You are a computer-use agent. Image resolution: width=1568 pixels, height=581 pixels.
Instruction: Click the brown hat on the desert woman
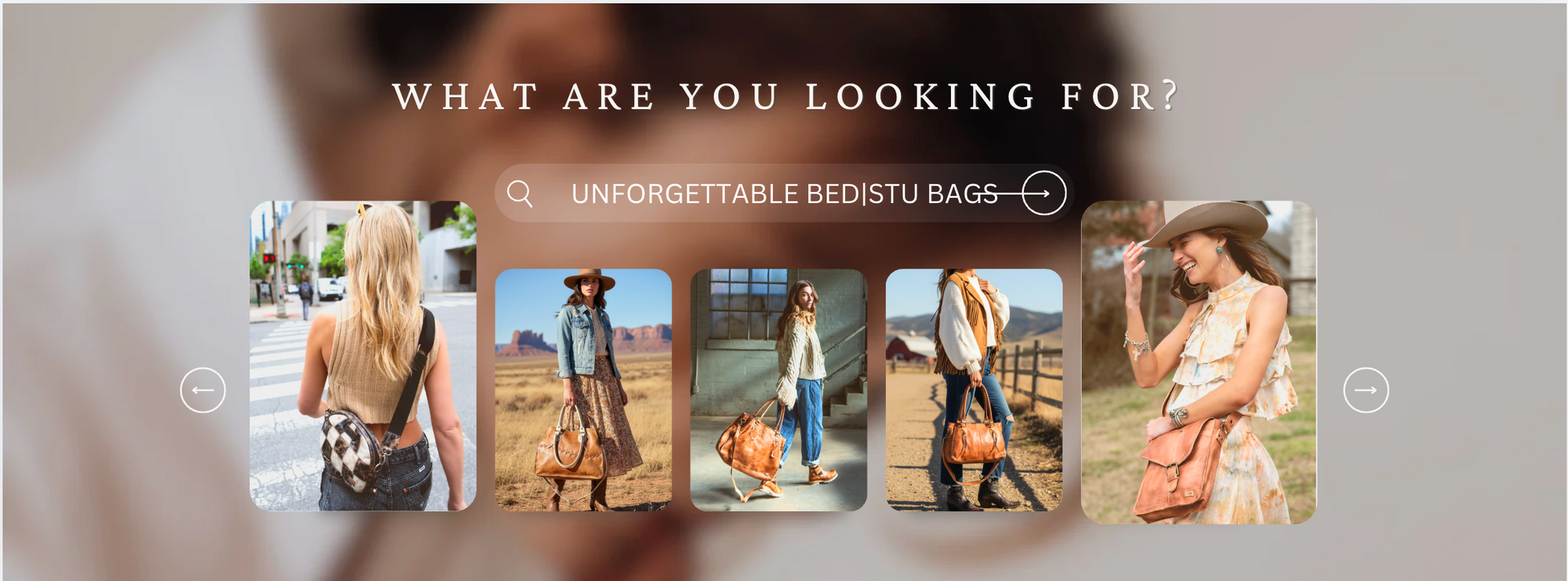590,279
